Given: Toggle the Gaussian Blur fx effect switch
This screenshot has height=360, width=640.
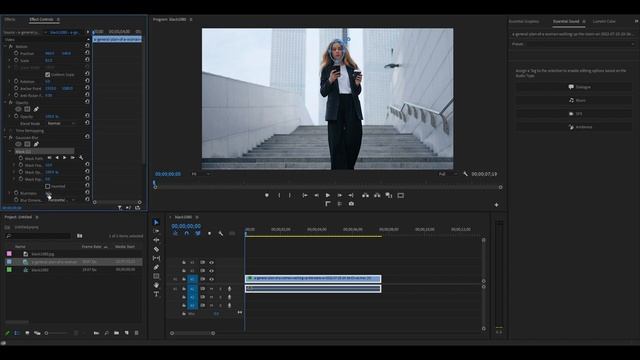Looking at the screenshot, I should coord(11,138).
